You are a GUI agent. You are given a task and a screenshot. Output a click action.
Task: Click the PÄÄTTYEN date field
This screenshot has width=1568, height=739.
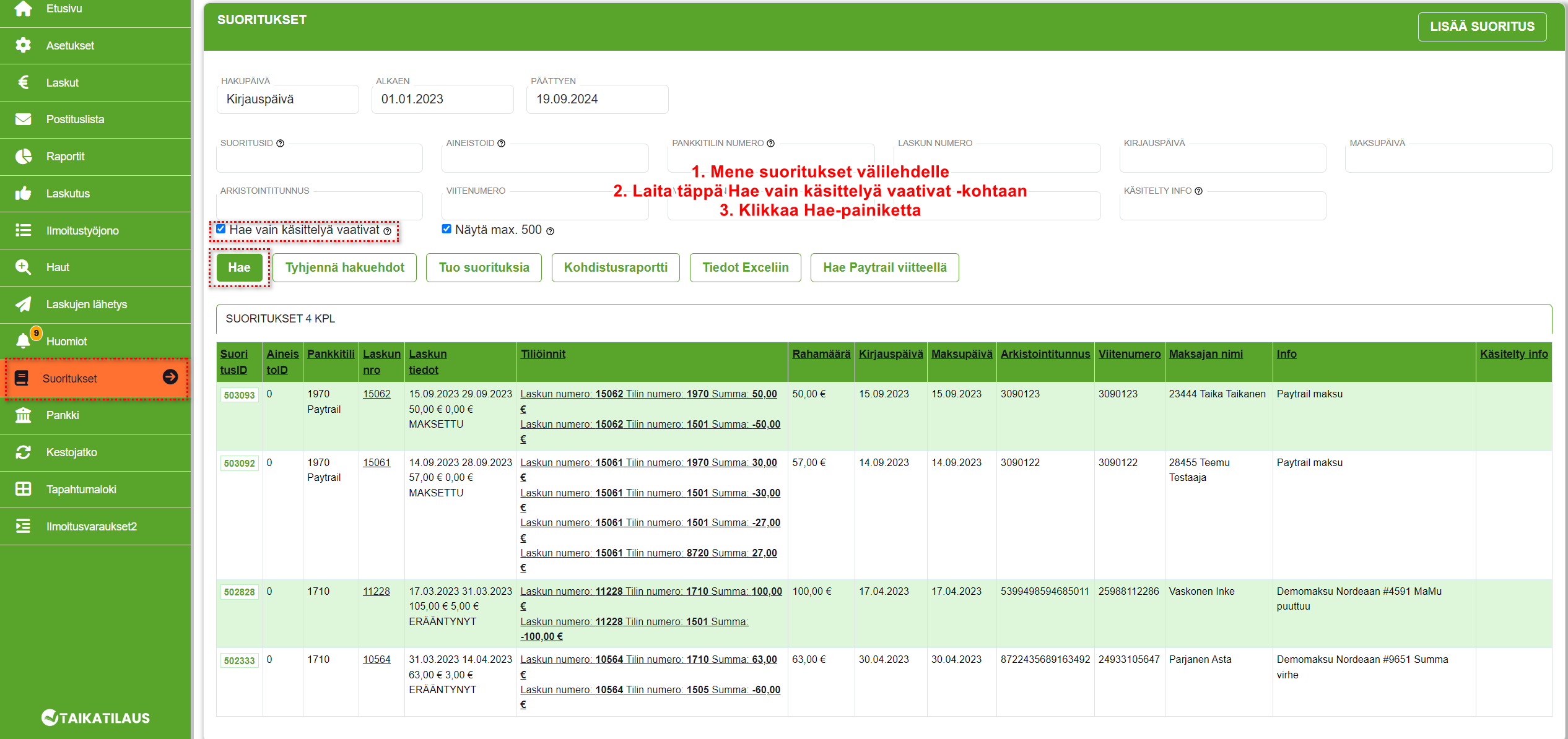tap(598, 99)
